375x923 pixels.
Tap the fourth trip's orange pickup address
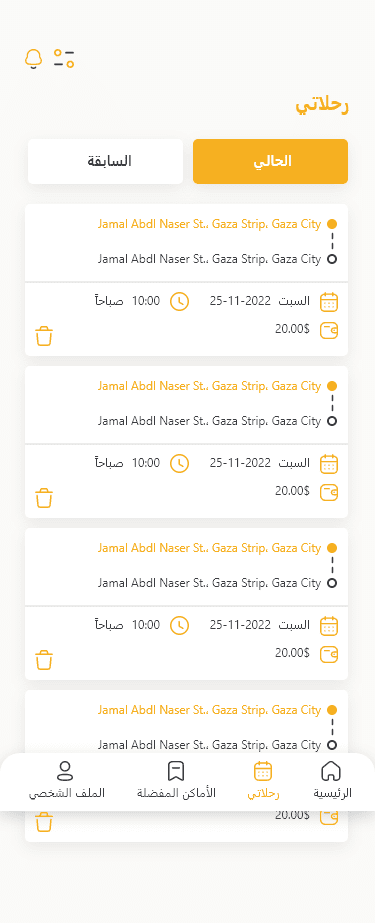point(210,710)
